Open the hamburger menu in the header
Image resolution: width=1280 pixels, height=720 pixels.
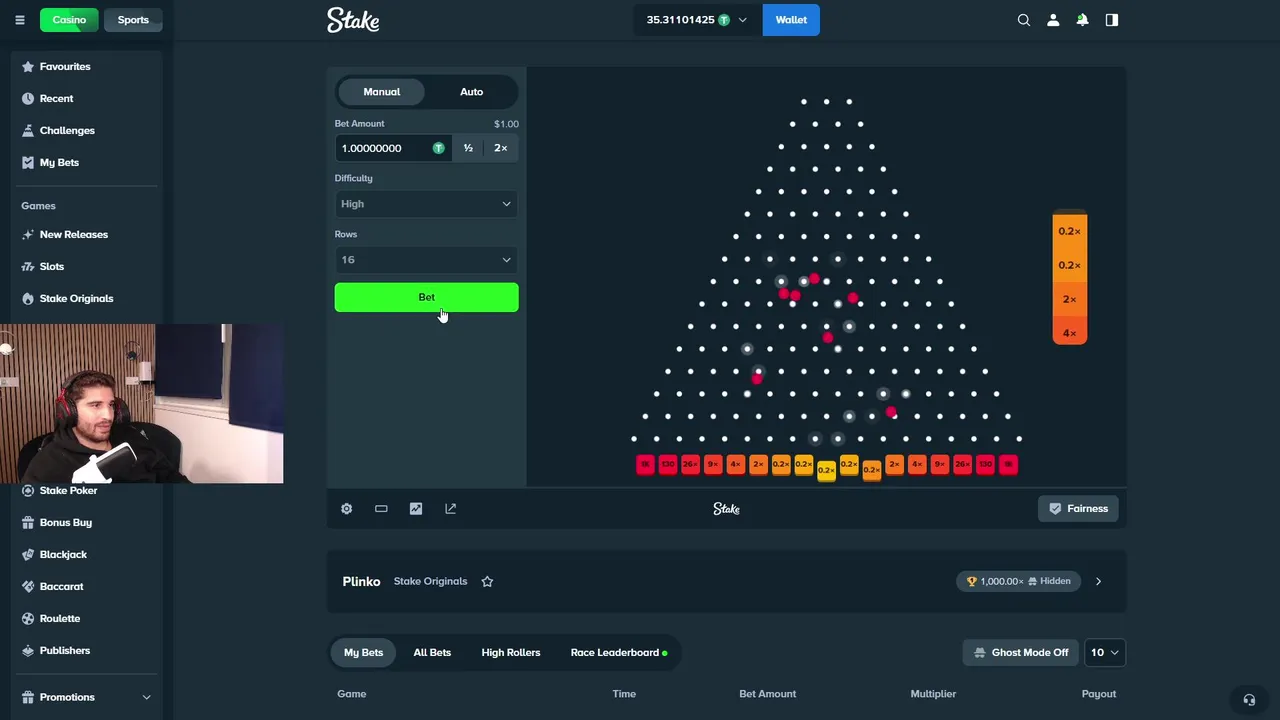click(x=19, y=20)
